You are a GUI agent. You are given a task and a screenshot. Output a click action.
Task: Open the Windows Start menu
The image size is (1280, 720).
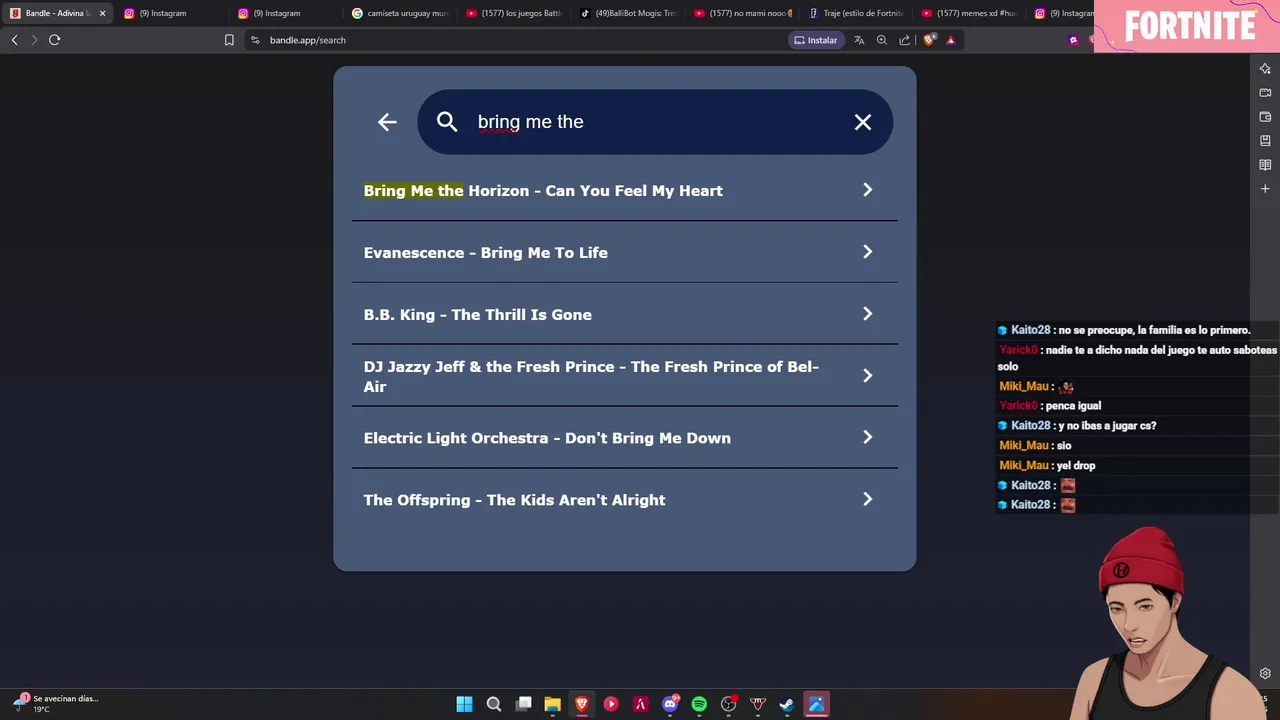464,704
